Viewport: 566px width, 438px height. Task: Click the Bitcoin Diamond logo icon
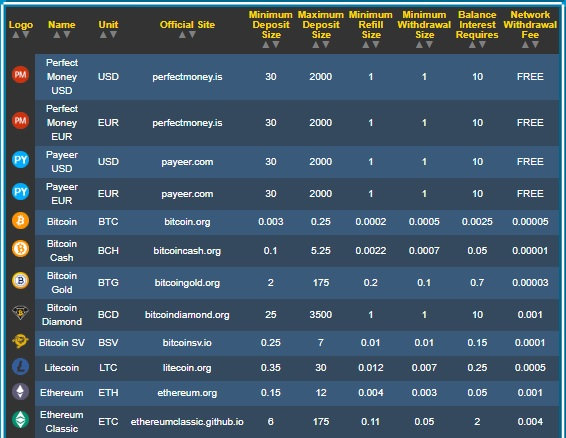tap(20, 312)
